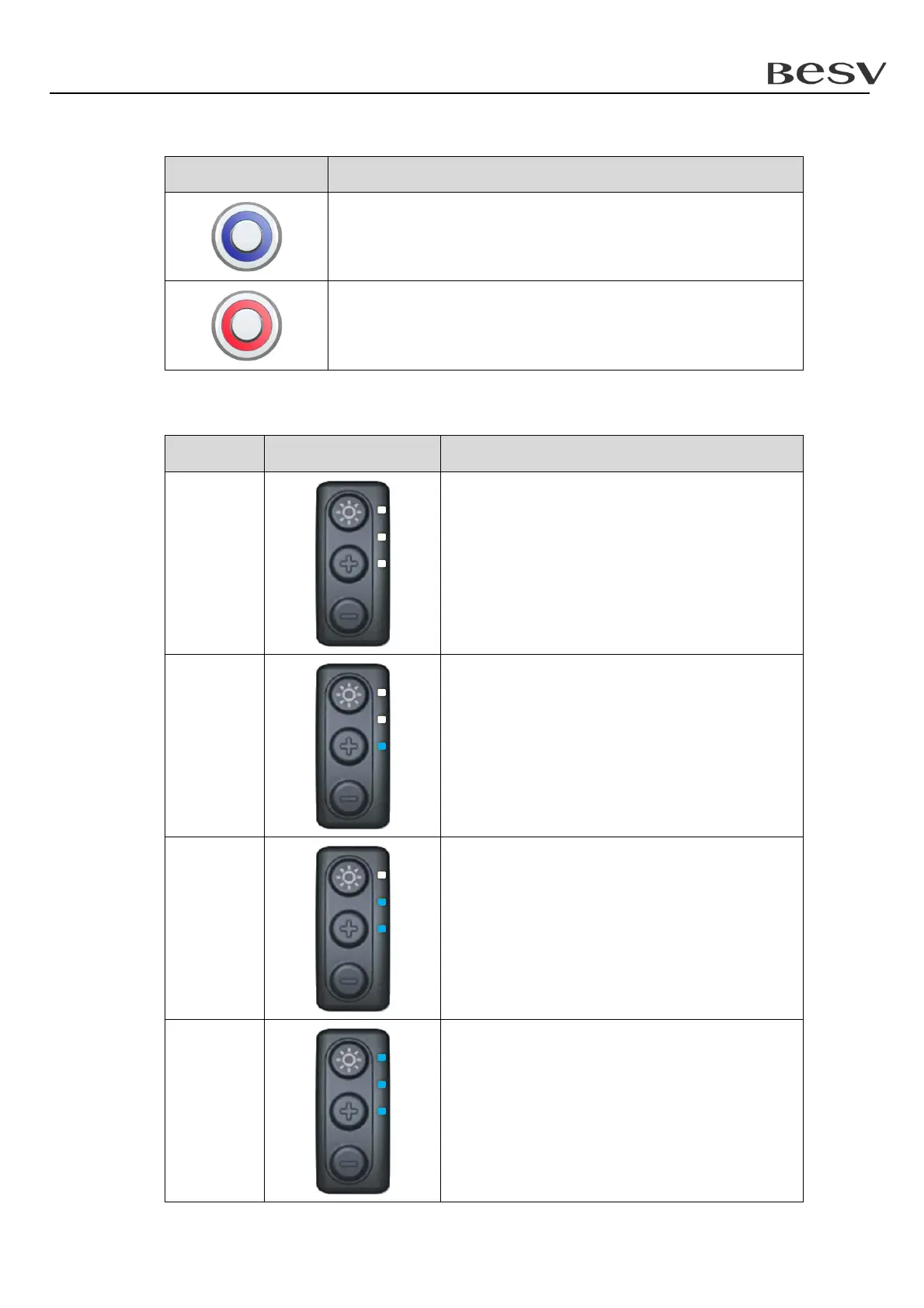Click light button on controller with one blue LED
The width and height of the screenshot is (924, 1308).
pyautogui.click(x=349, y=695)
